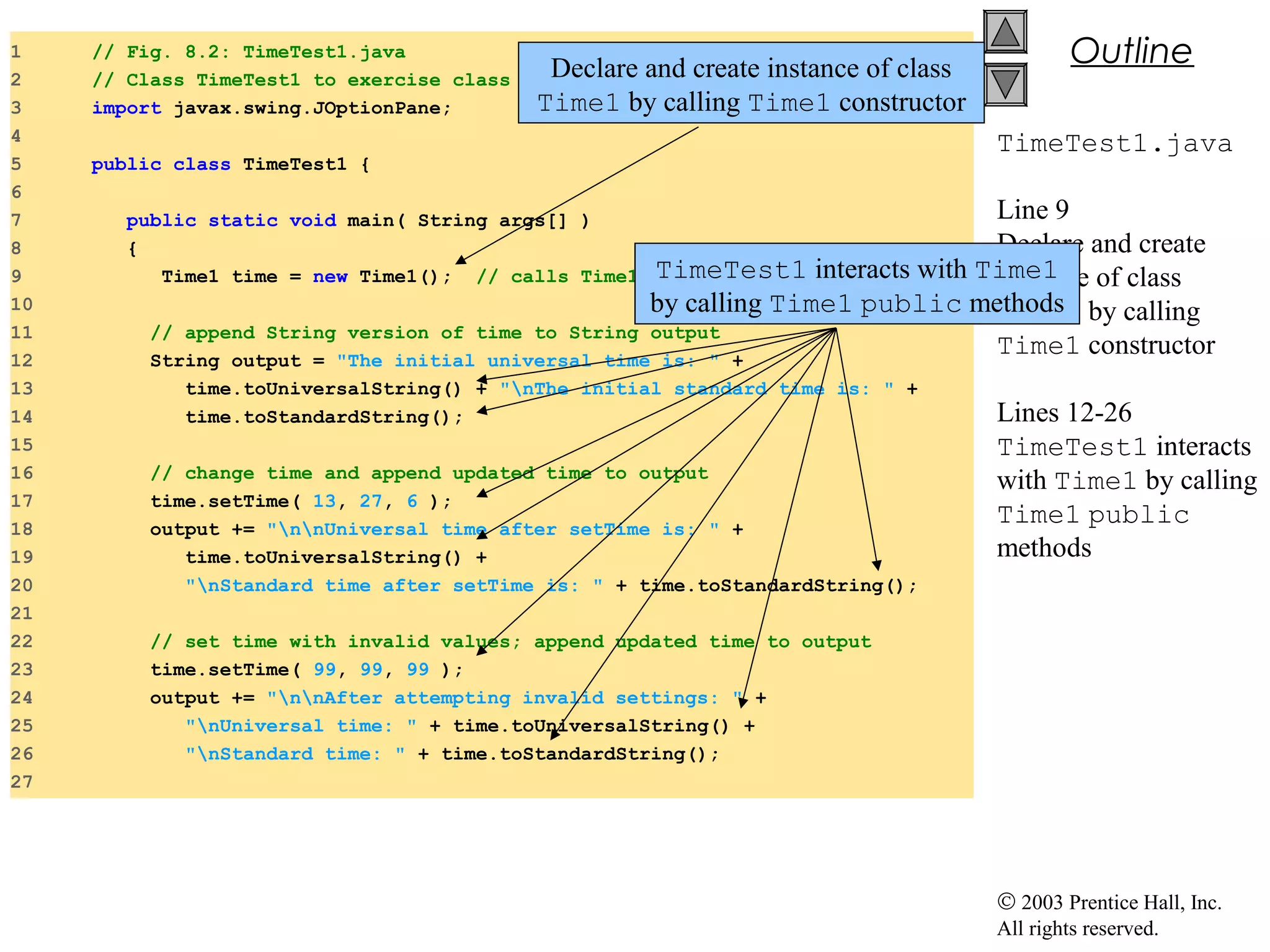
Task: Click "\n\nAfter attempting invalid settings:" string
Action: [504, 698]
